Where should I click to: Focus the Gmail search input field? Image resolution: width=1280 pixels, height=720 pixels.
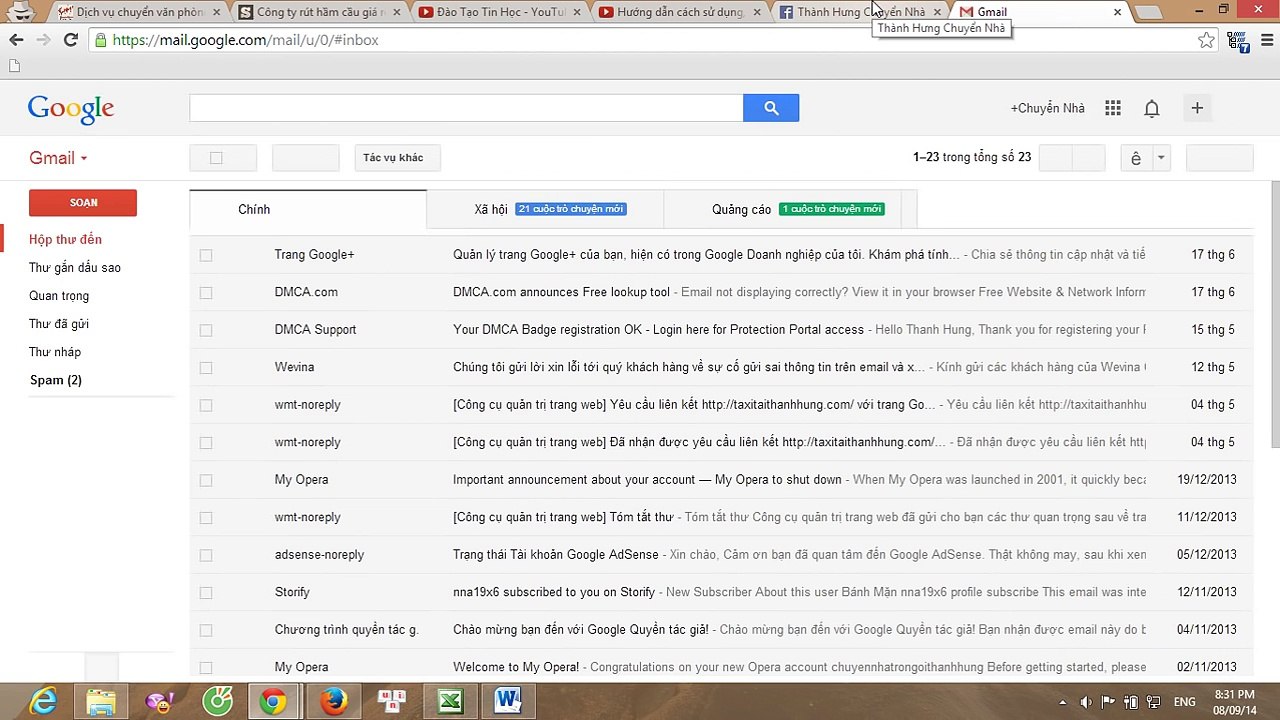click(466, 108)
